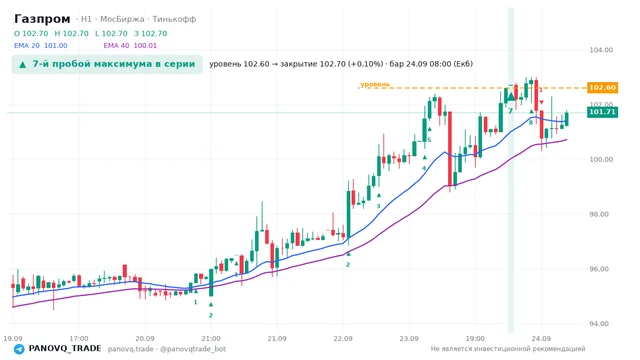The width and height of the screenshot is (640, 360).
Task: Click the large breakout triangle above marker 7
Action: coord(511,97)
